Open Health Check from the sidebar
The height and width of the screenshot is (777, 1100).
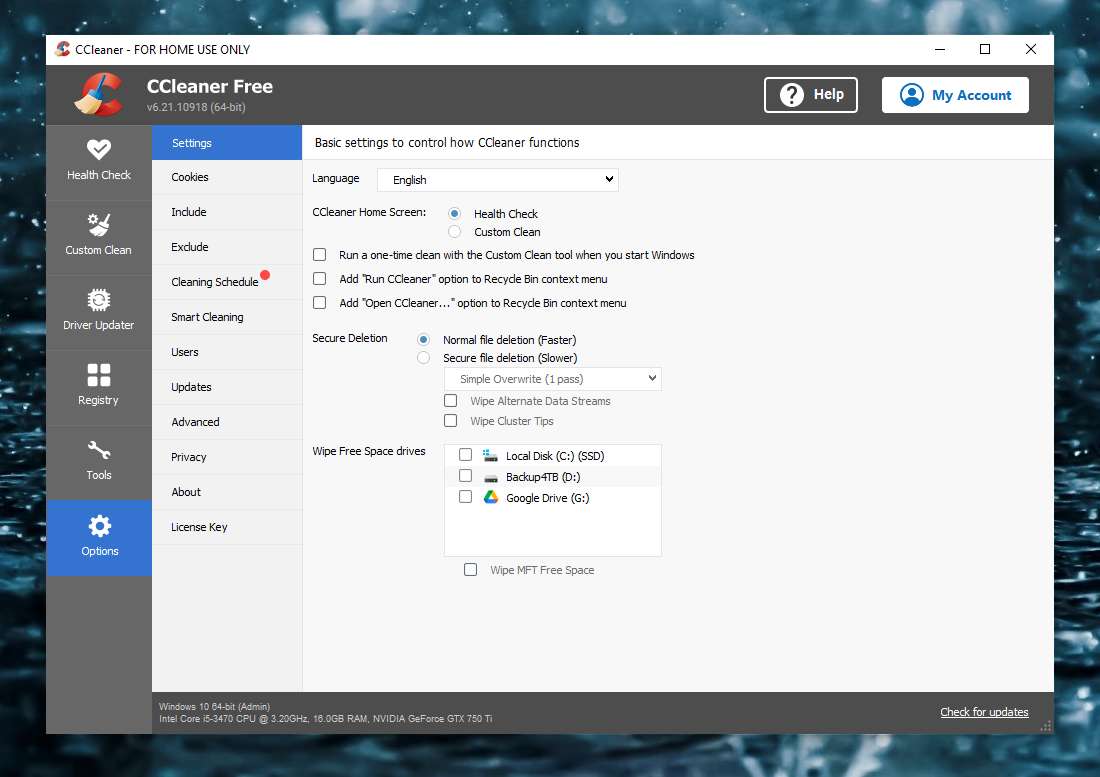click(99, 162)
